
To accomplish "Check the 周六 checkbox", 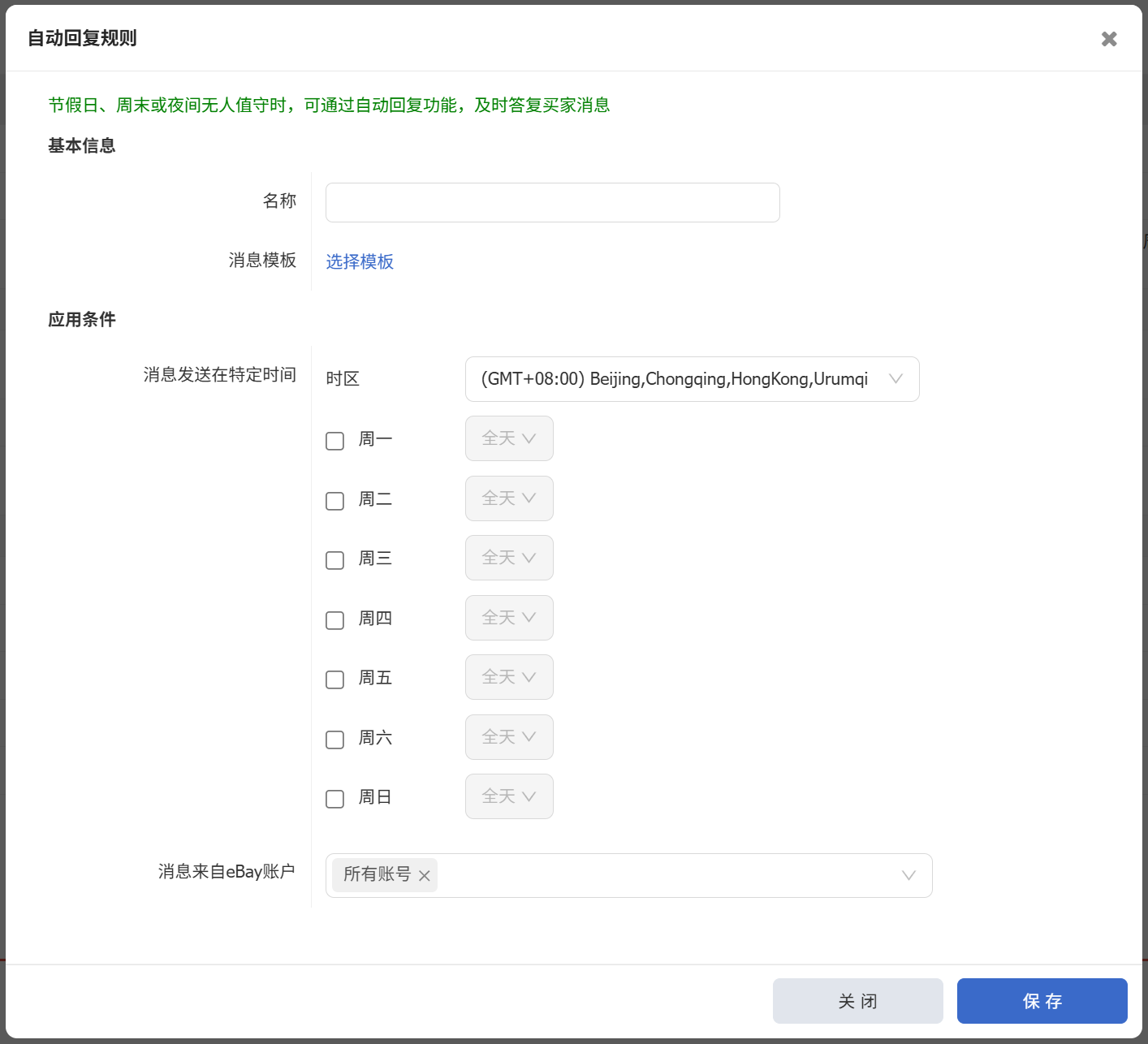I will coord(334,740).
